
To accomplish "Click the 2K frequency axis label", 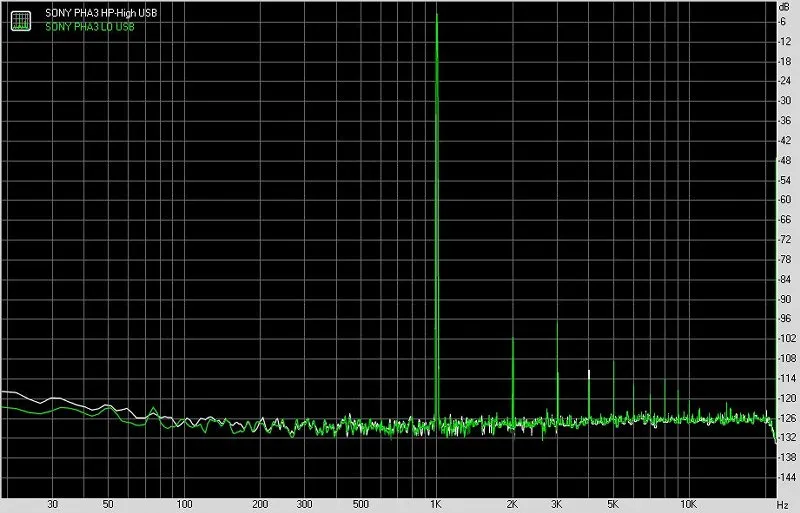I will [512, 504].
